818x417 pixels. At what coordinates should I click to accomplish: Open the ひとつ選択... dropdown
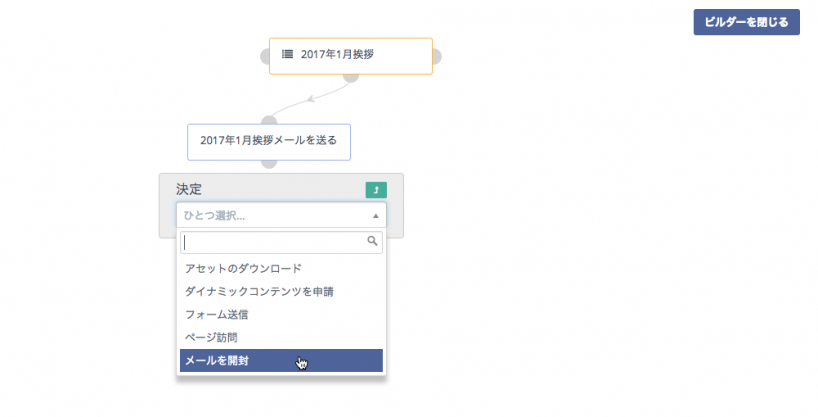[270, 215]
